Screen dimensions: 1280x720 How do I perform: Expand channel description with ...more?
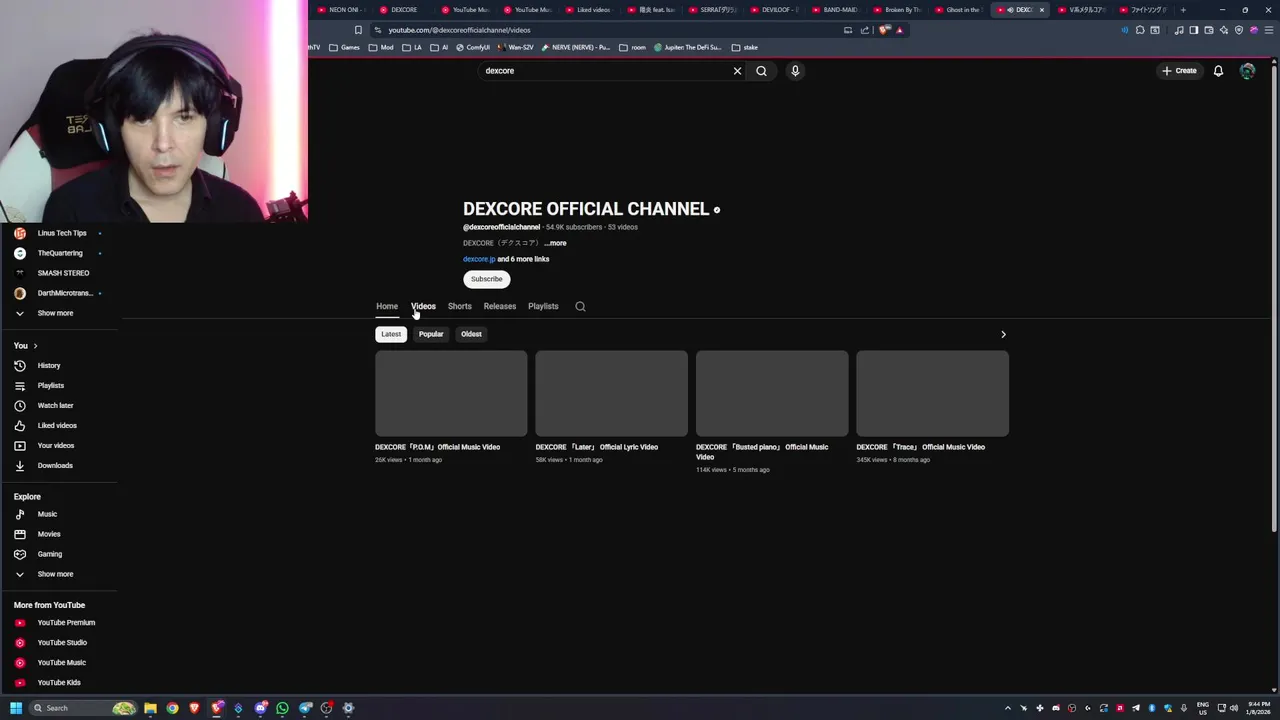click(x=555, y=243)
